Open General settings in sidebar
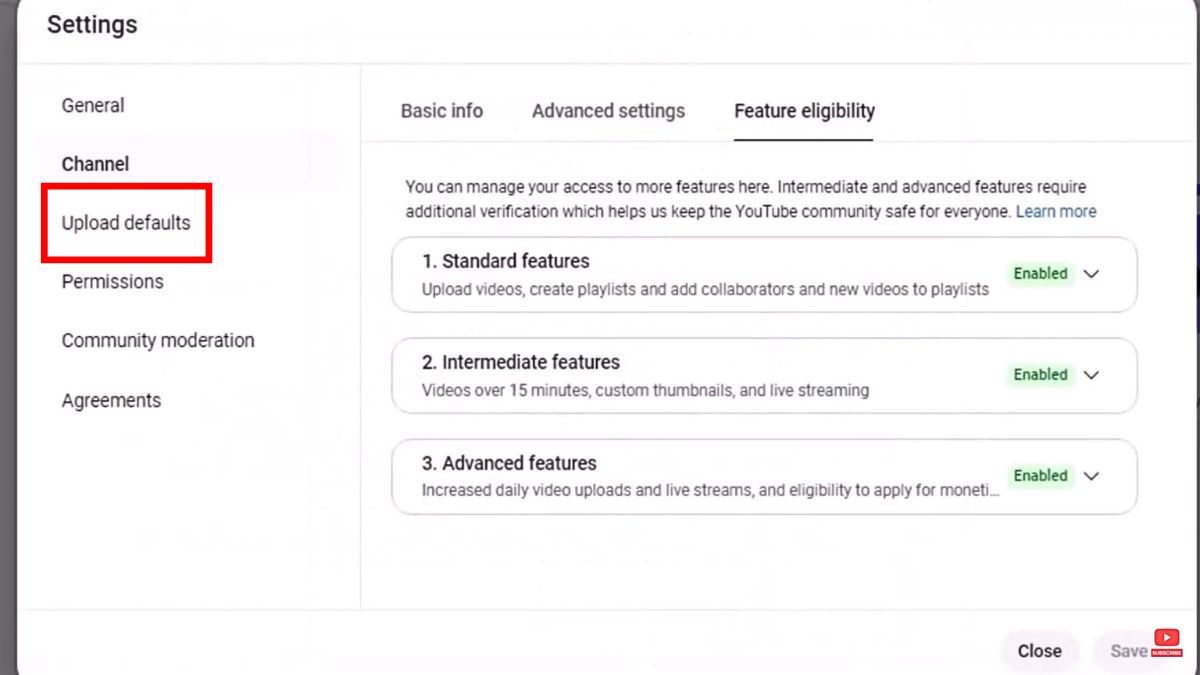The image size is (1200, 675). tap(93, 105)
